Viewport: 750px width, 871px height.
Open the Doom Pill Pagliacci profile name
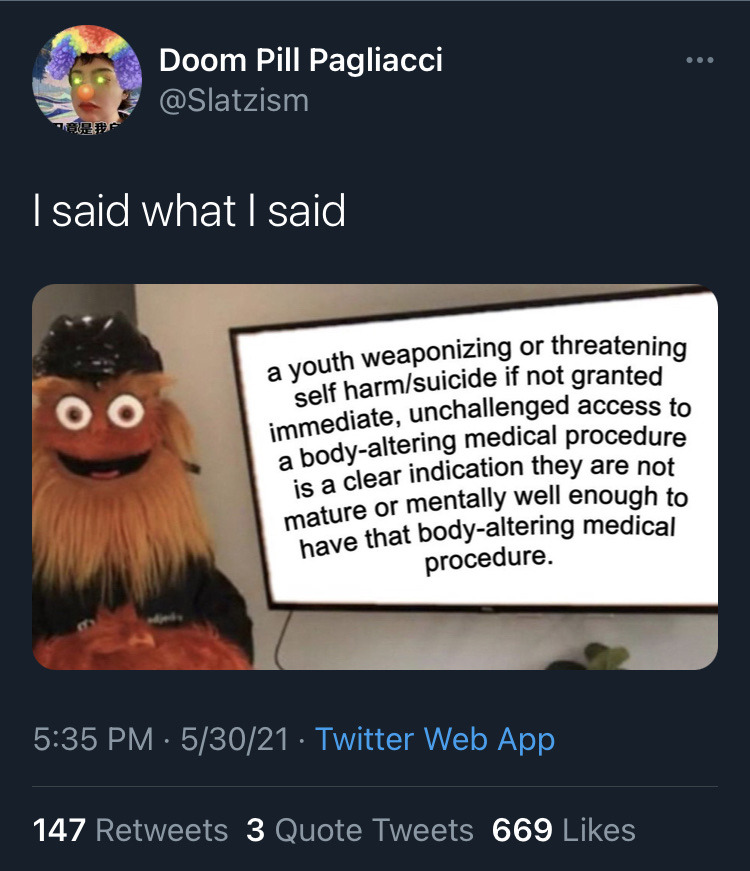[x=301, y=60]
